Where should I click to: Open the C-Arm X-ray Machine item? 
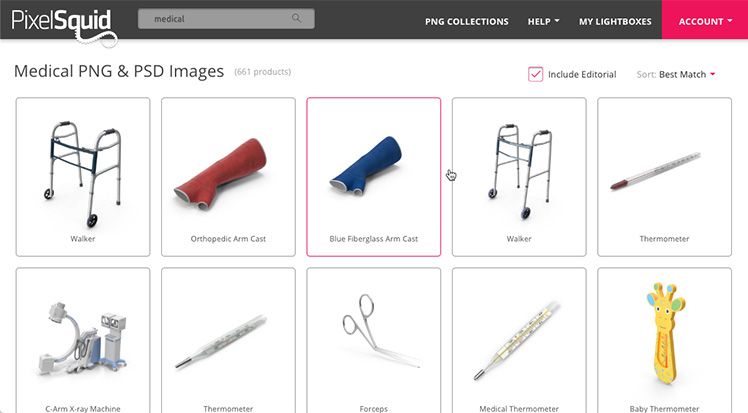pos(82,339)
